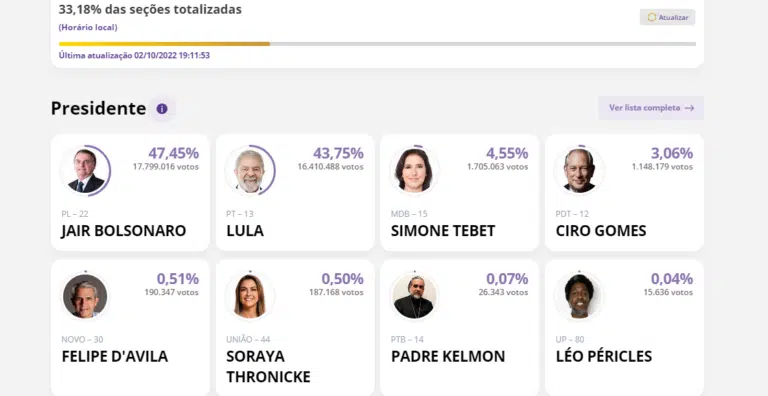Image resolution: width=768 pixels, height=396 pixels.
Task: Click Padre Kelmon's photo
Action: 414,296
